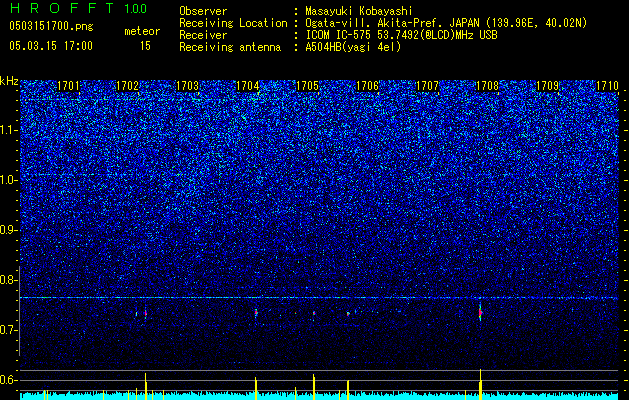Click the 0.7 kHz axis label
Image resolution: width=629 pixels, height=400 pixels.
[x=9, y=330]
